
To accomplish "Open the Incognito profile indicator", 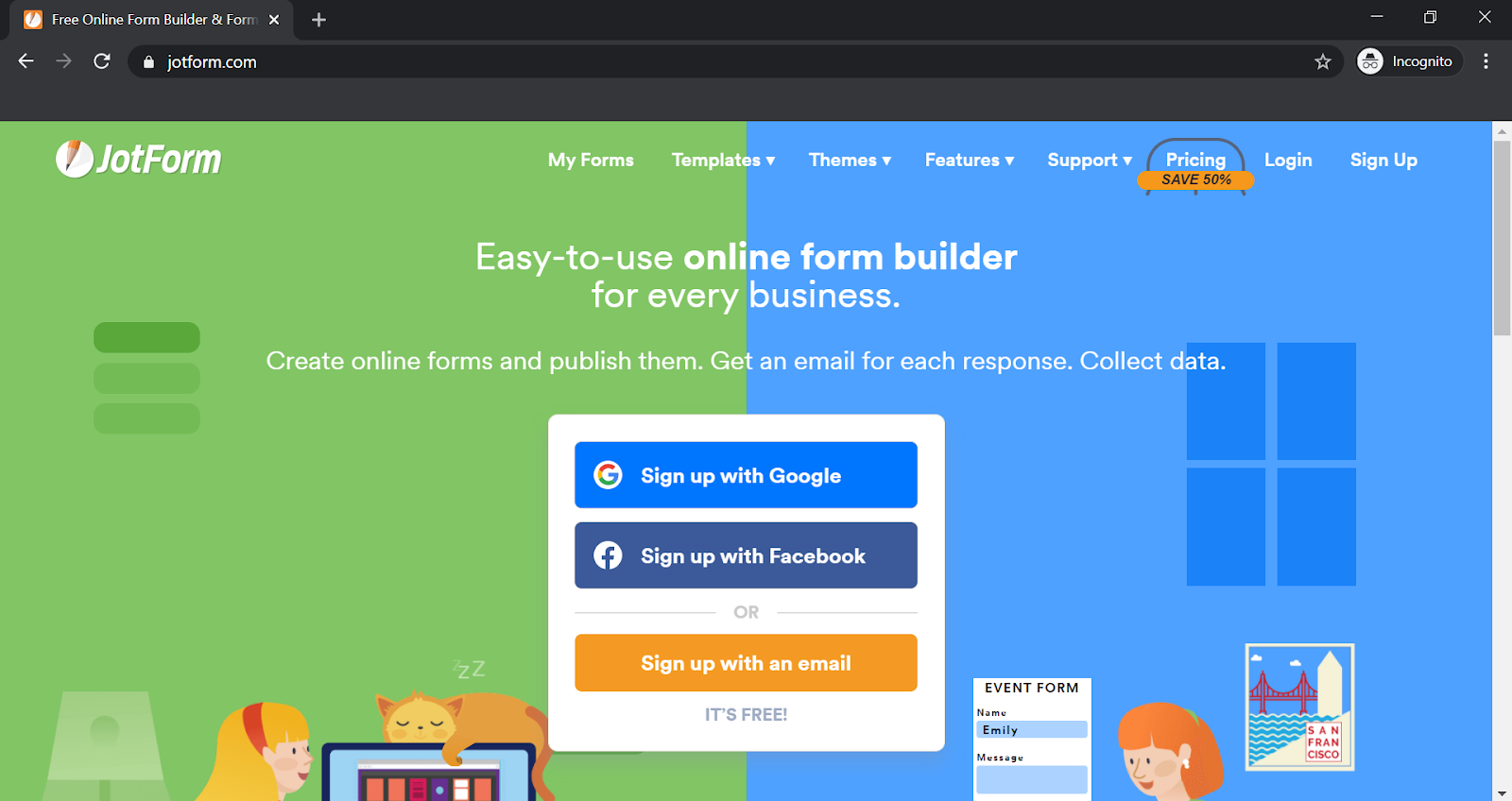I will 1409,61.
